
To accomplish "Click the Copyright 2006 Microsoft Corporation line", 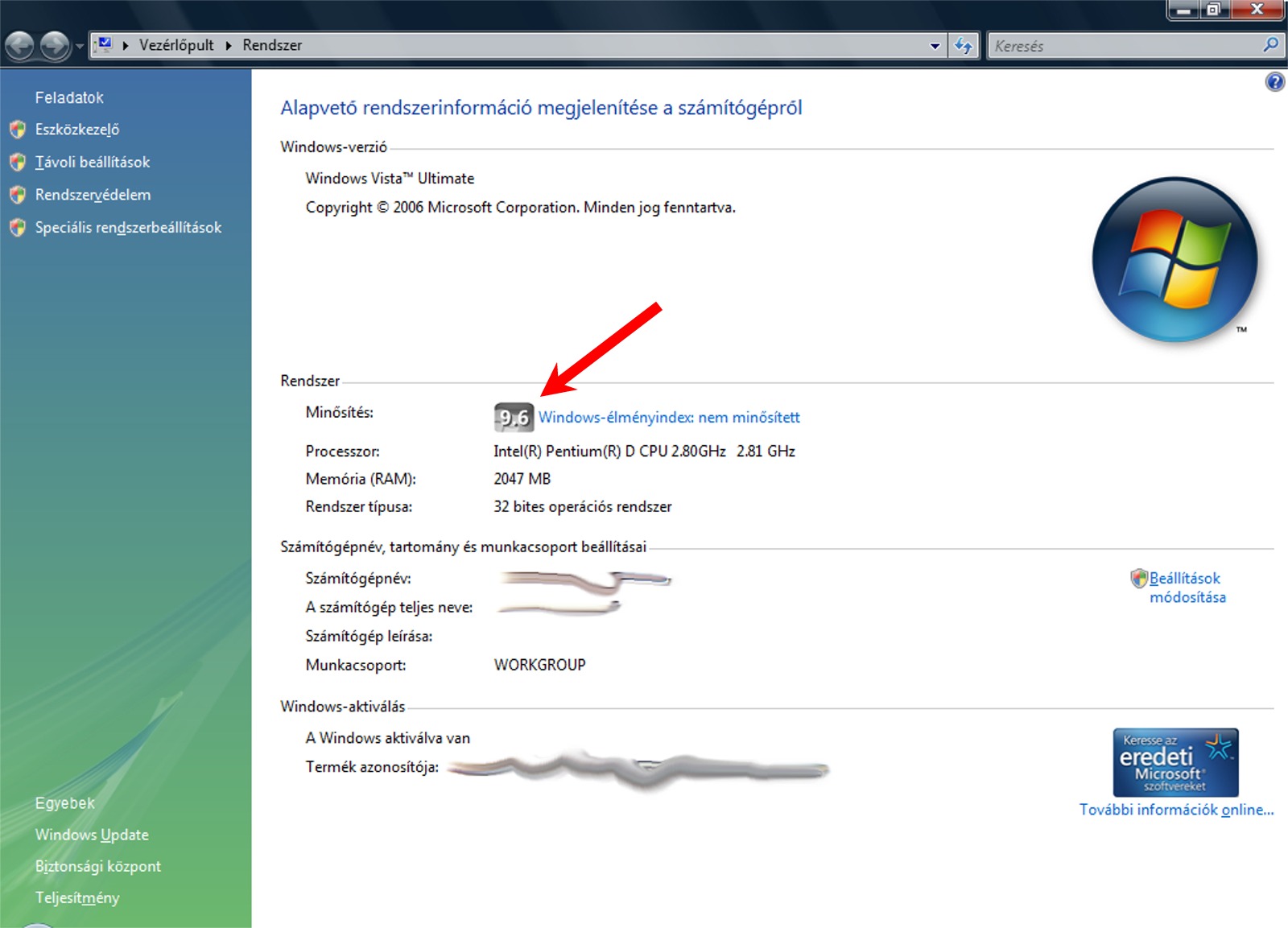I will pos(520,208).
